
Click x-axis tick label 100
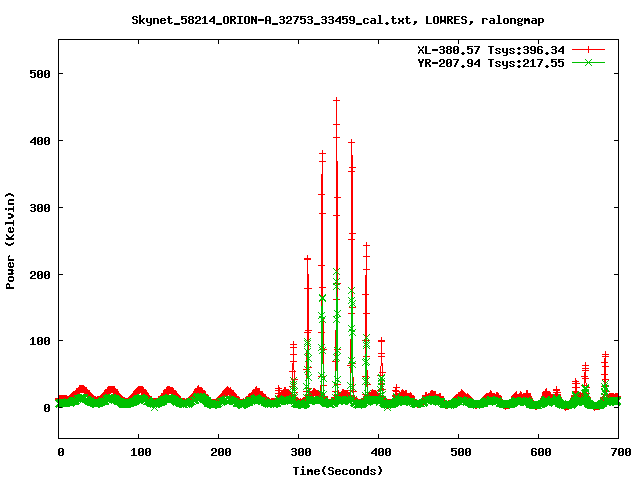tap(141, 452)
